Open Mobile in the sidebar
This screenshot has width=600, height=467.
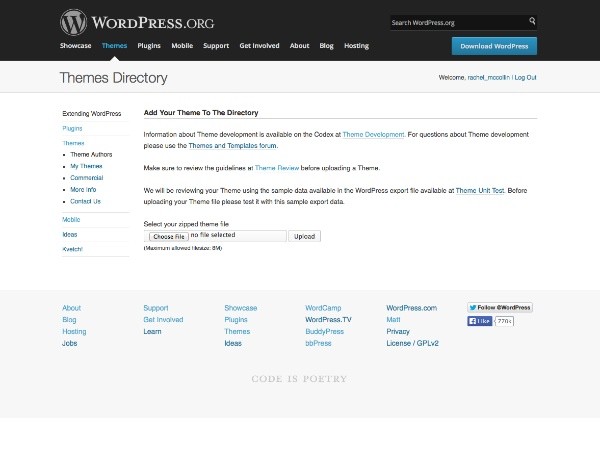(71, 219)
